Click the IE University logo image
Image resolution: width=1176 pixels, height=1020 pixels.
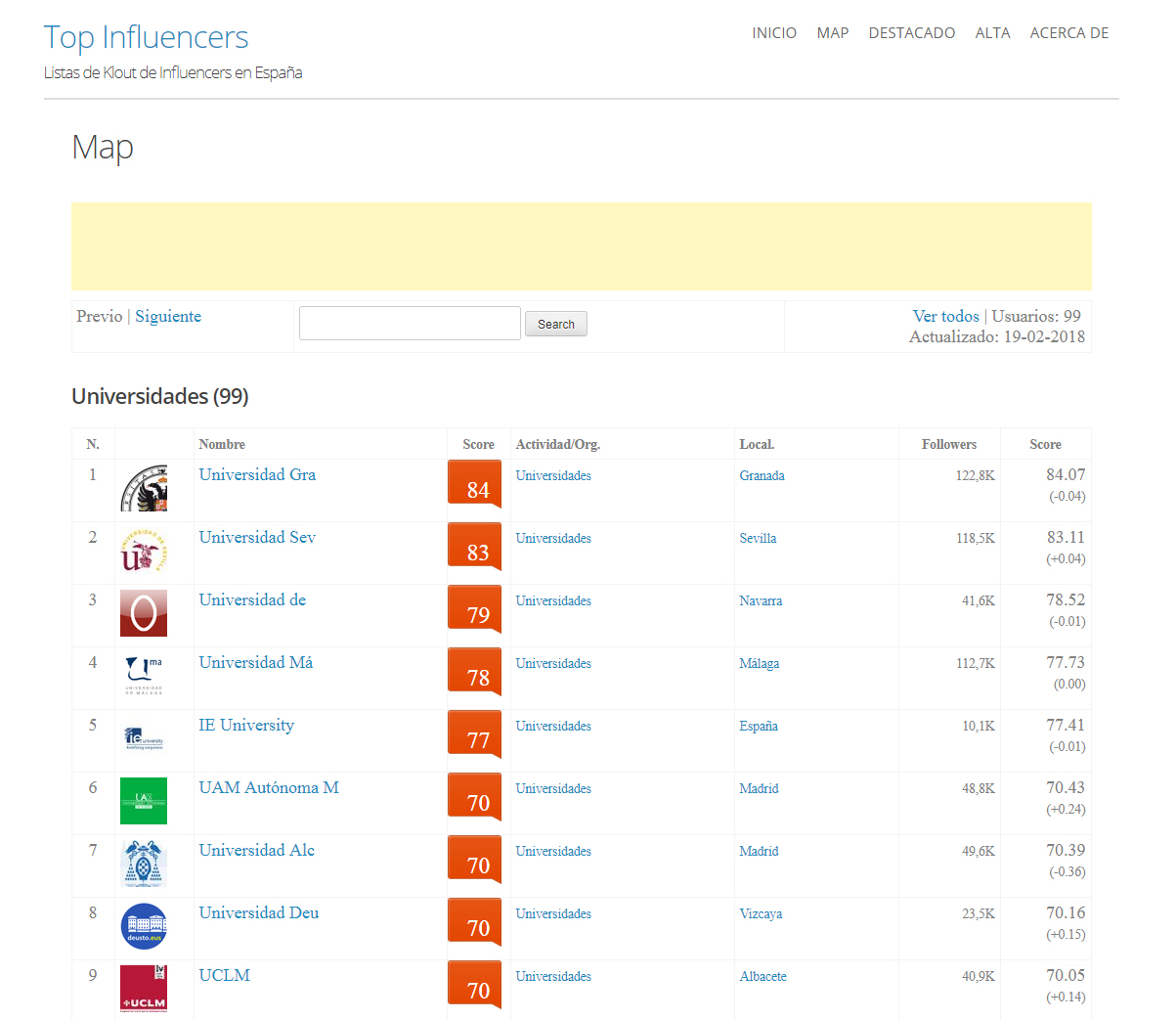(x=144, y=738)
